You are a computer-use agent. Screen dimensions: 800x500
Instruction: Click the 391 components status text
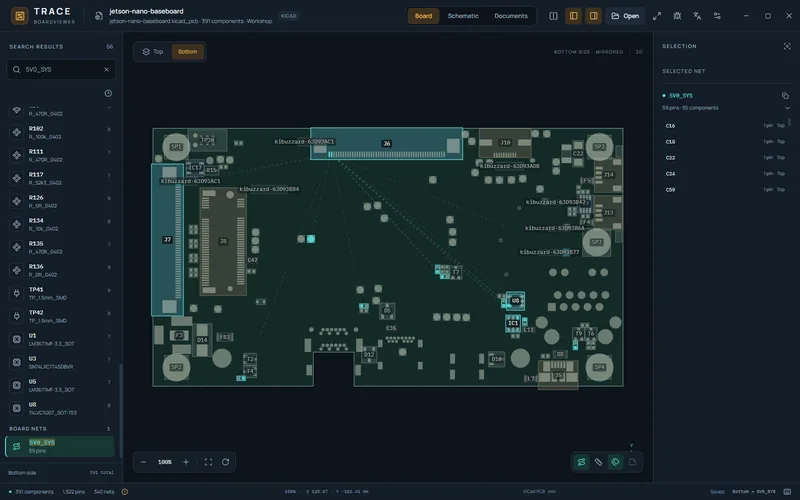[x=34, y=492]
